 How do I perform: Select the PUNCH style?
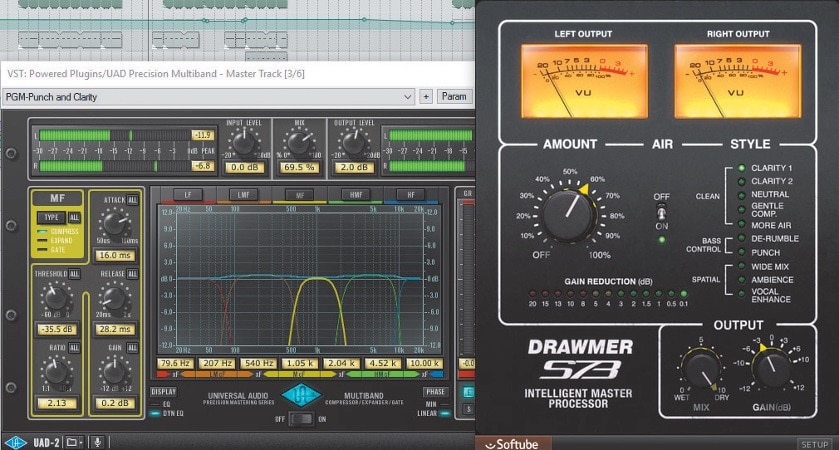click(759, 253)
